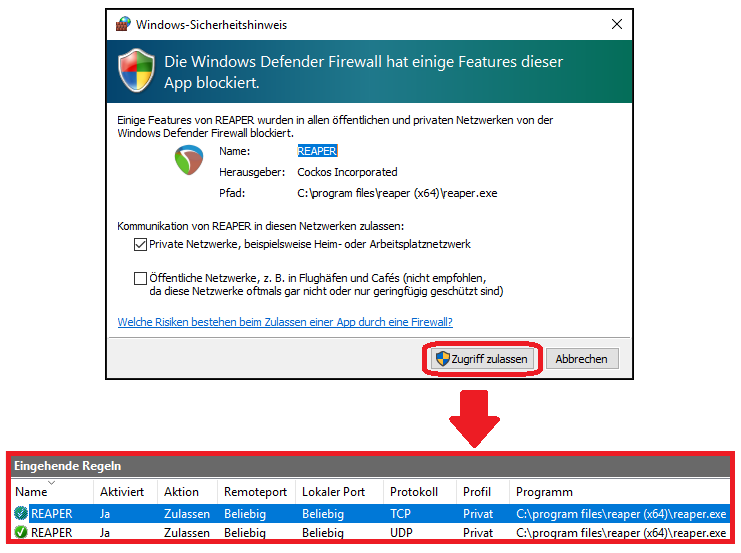Sort rules by the Protokoll column header
Screen dimensions: 741x553
point(415,492)
